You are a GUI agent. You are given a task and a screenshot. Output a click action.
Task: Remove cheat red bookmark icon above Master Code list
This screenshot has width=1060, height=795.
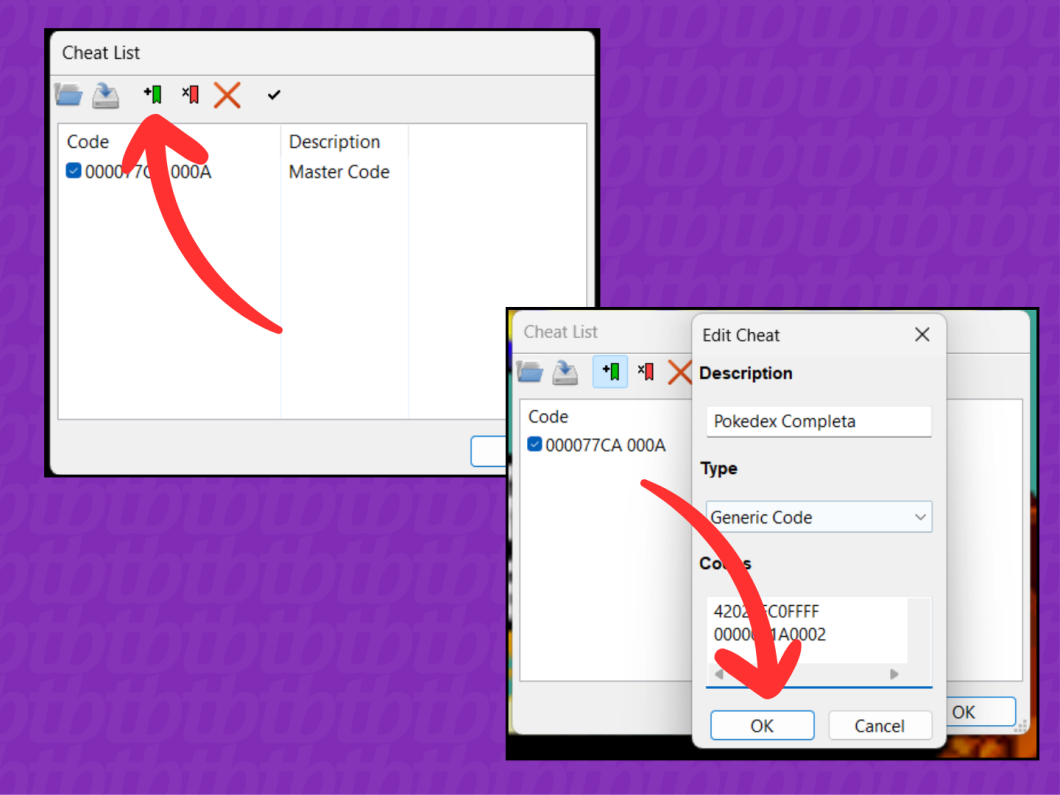tap(190, 94)
